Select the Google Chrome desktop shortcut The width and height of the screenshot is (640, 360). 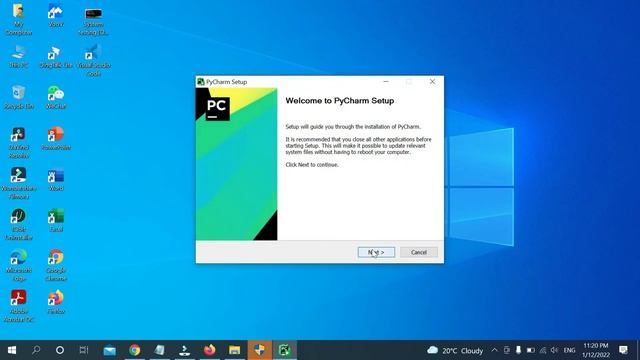pyautogui.click(x=56, y=265)
